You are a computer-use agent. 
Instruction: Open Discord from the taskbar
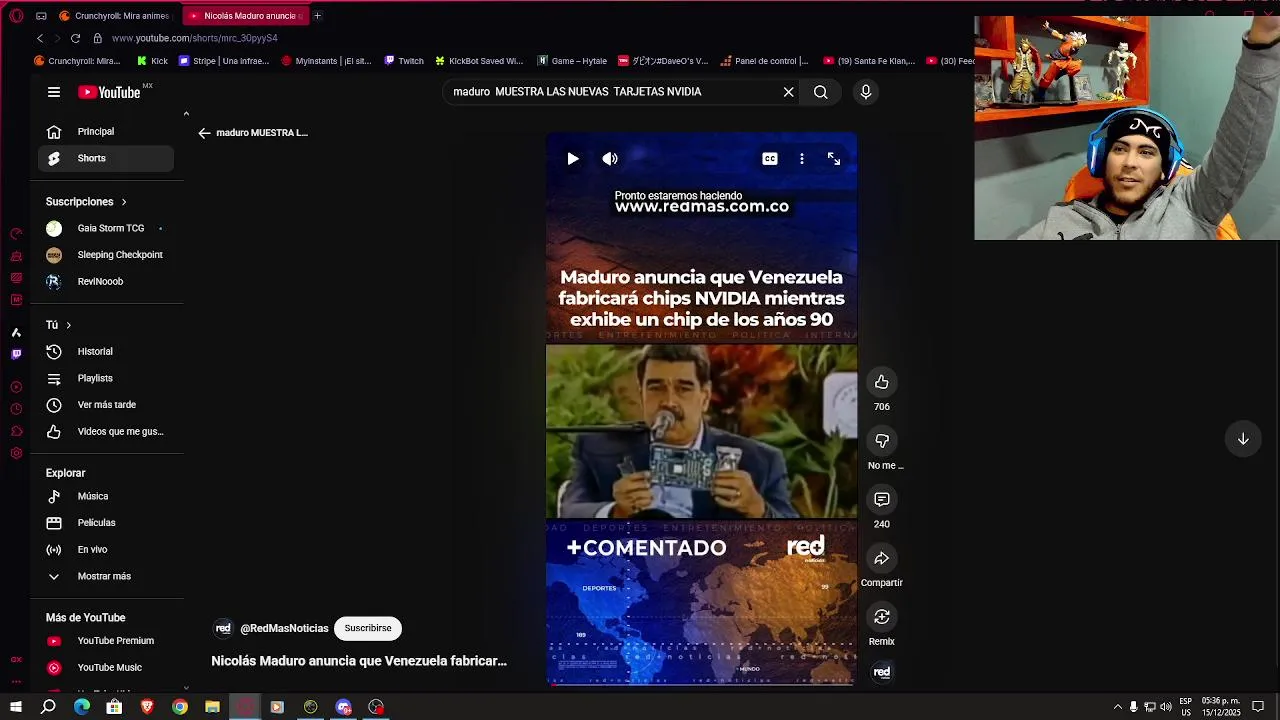click(x=343, y=707)
